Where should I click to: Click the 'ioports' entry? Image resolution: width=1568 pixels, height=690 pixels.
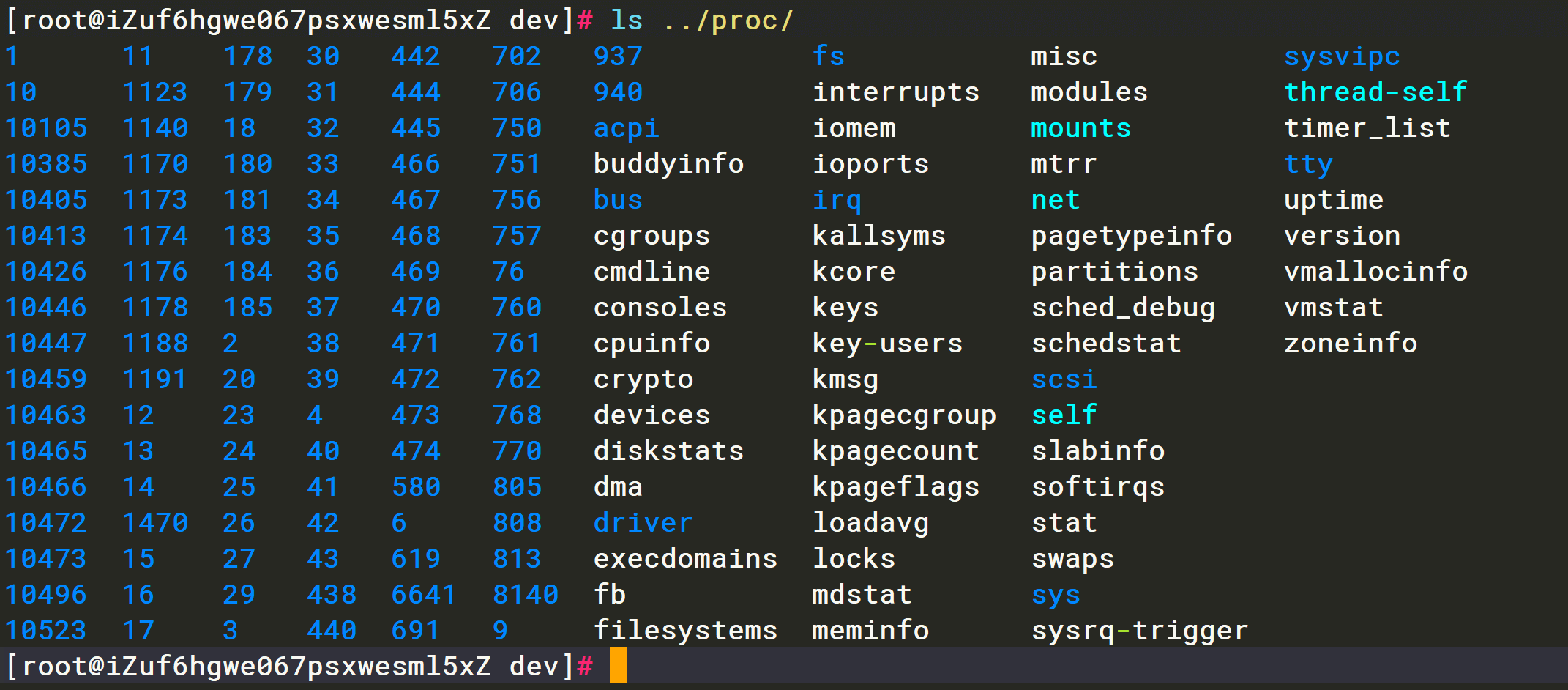tap(871, 164)
